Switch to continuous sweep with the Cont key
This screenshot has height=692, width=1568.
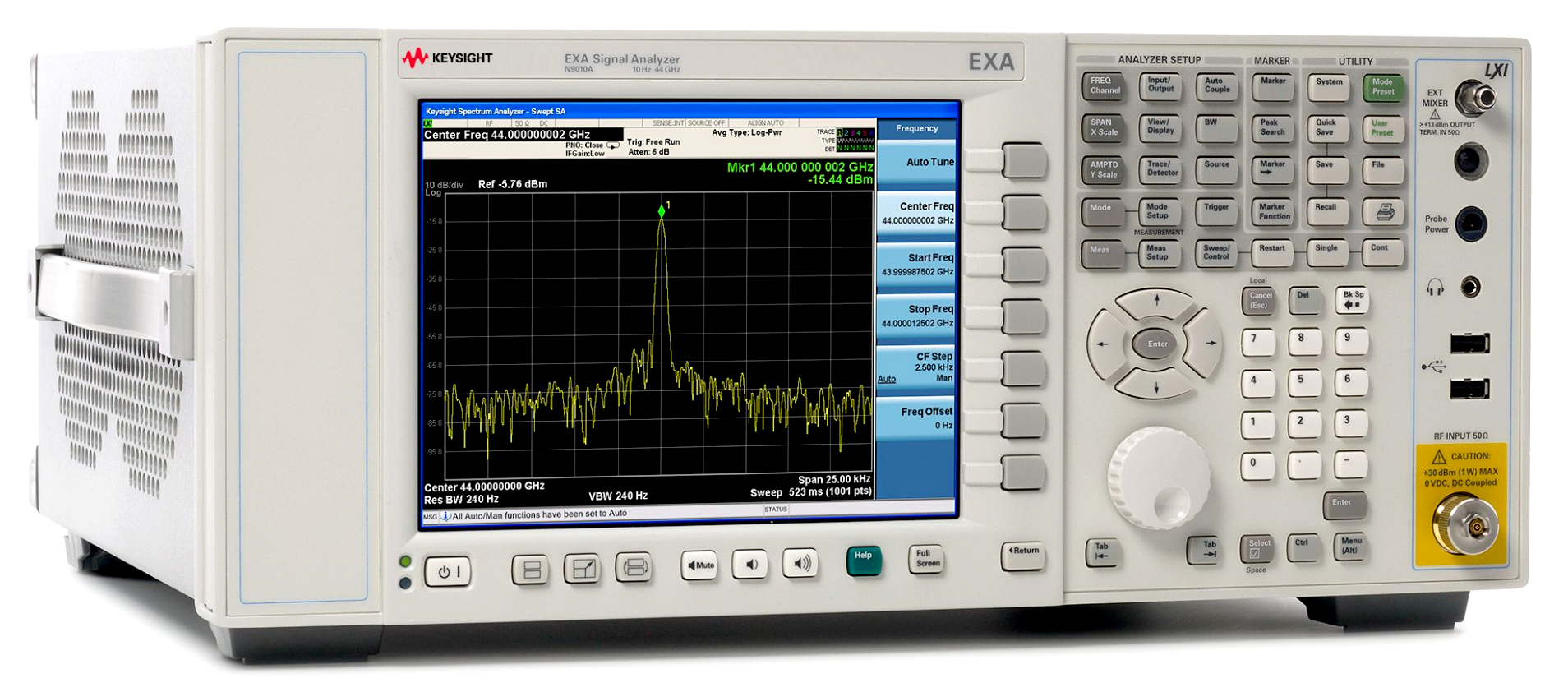tap(1382, 251)
